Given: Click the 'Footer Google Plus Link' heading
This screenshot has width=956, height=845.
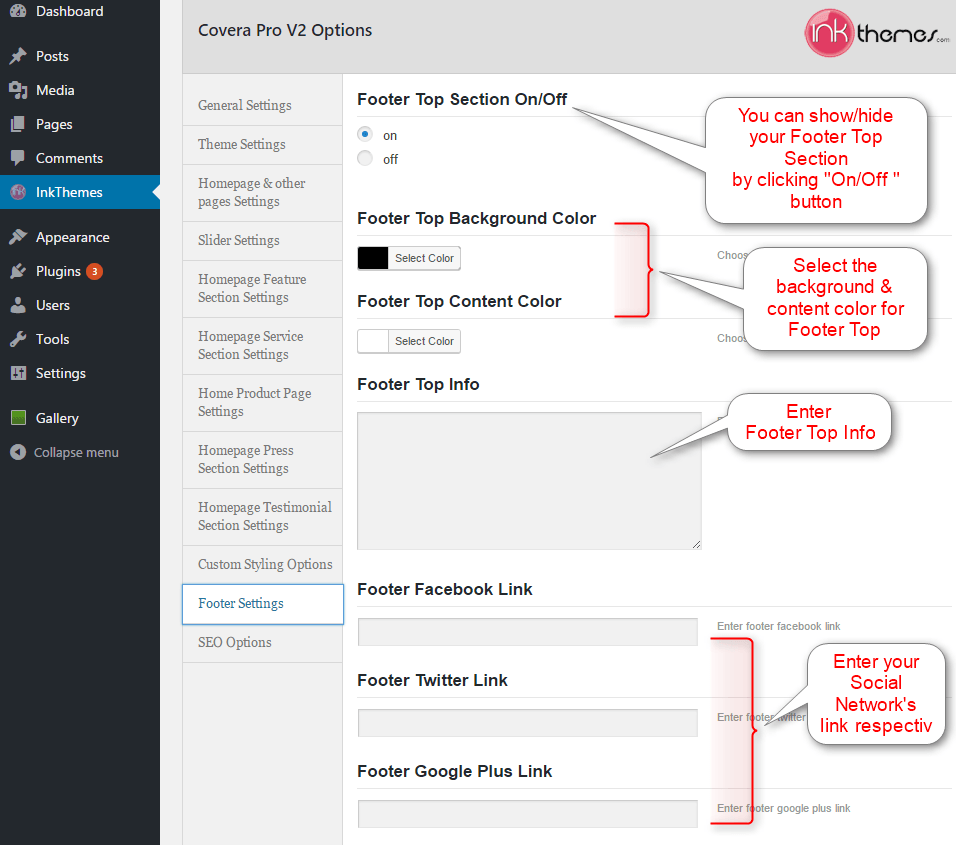Looking at the screenshot, I should pos(454,771).
